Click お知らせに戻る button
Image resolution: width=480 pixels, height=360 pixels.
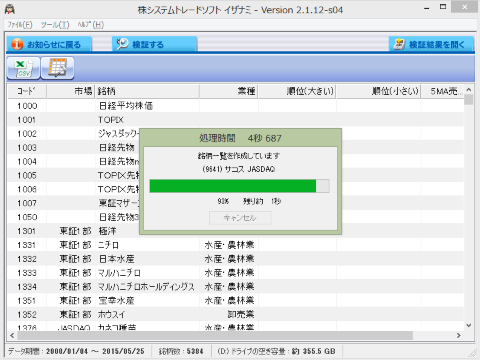tap(49, 44)
